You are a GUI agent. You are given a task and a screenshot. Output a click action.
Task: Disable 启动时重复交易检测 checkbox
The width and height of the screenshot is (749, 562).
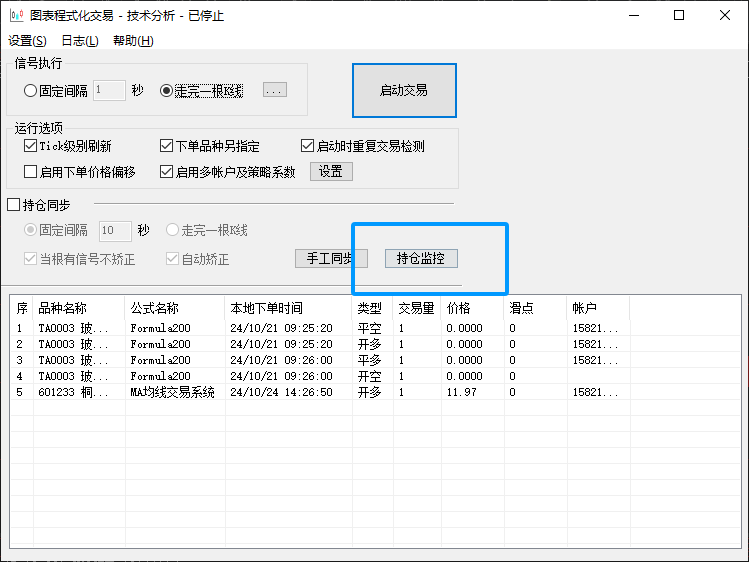coord(308,146)
